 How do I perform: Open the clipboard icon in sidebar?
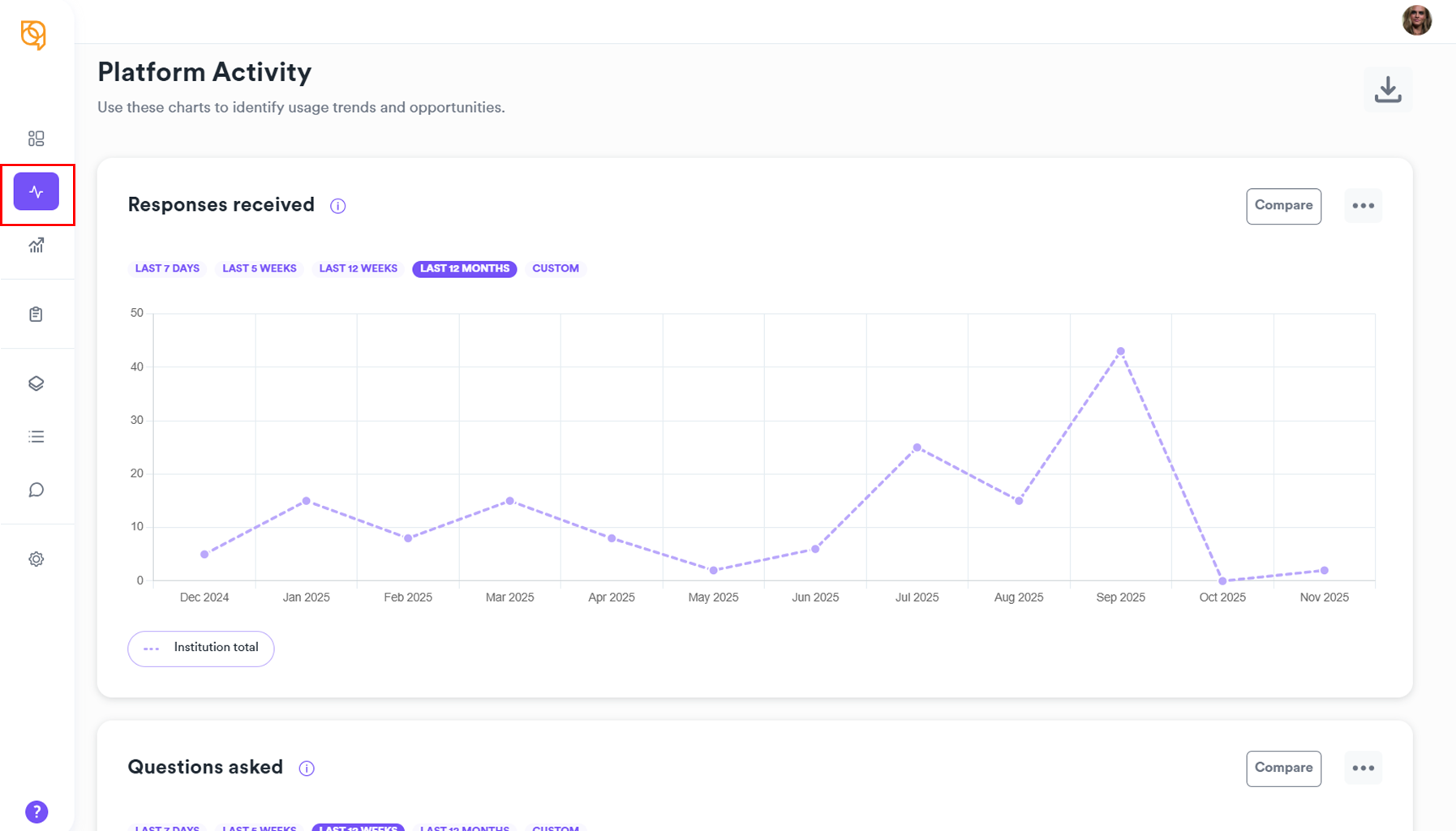click(x=36, y=315)
